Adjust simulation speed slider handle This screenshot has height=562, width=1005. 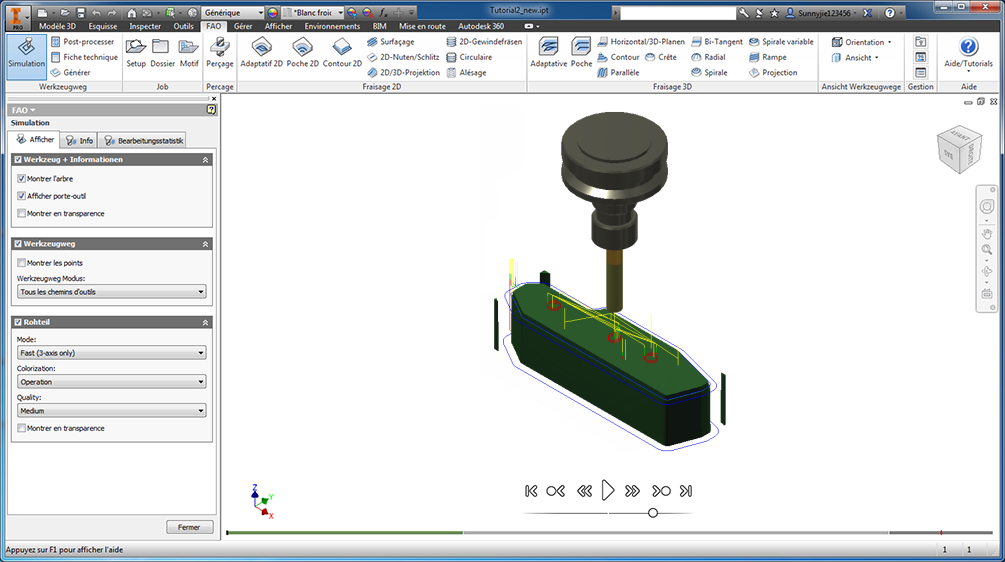pos(652,513)
